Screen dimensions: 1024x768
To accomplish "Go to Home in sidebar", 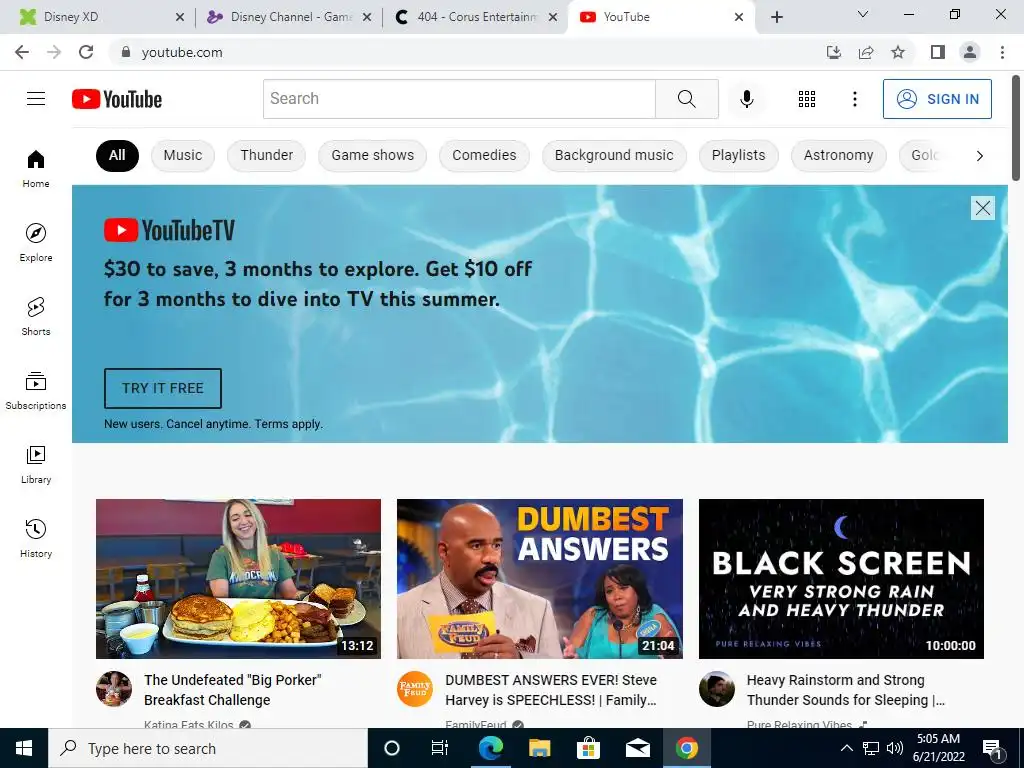I will 36,168.
